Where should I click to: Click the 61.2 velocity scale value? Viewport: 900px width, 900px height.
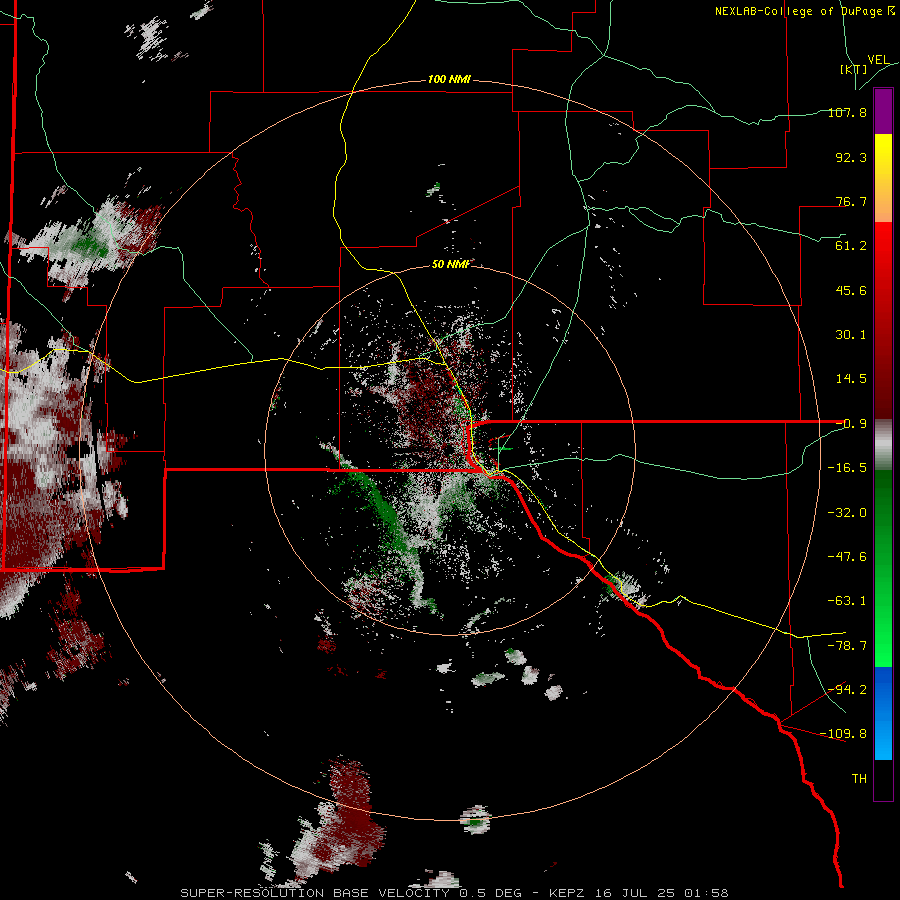point(851,246)
